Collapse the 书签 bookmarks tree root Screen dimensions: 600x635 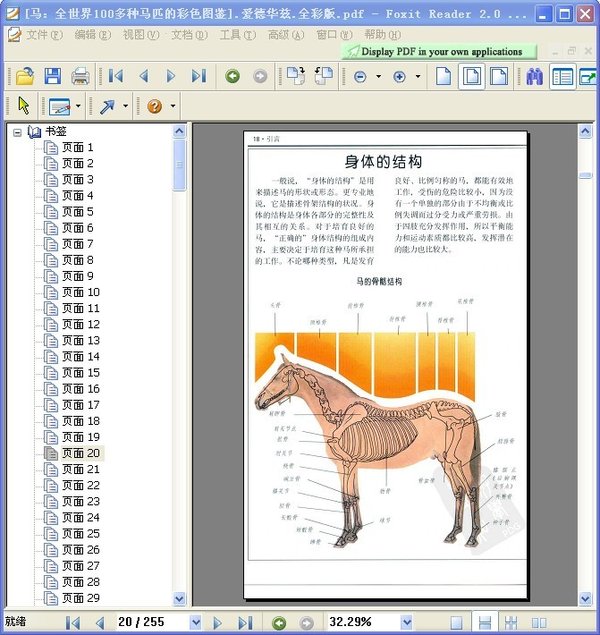point(17,132)
